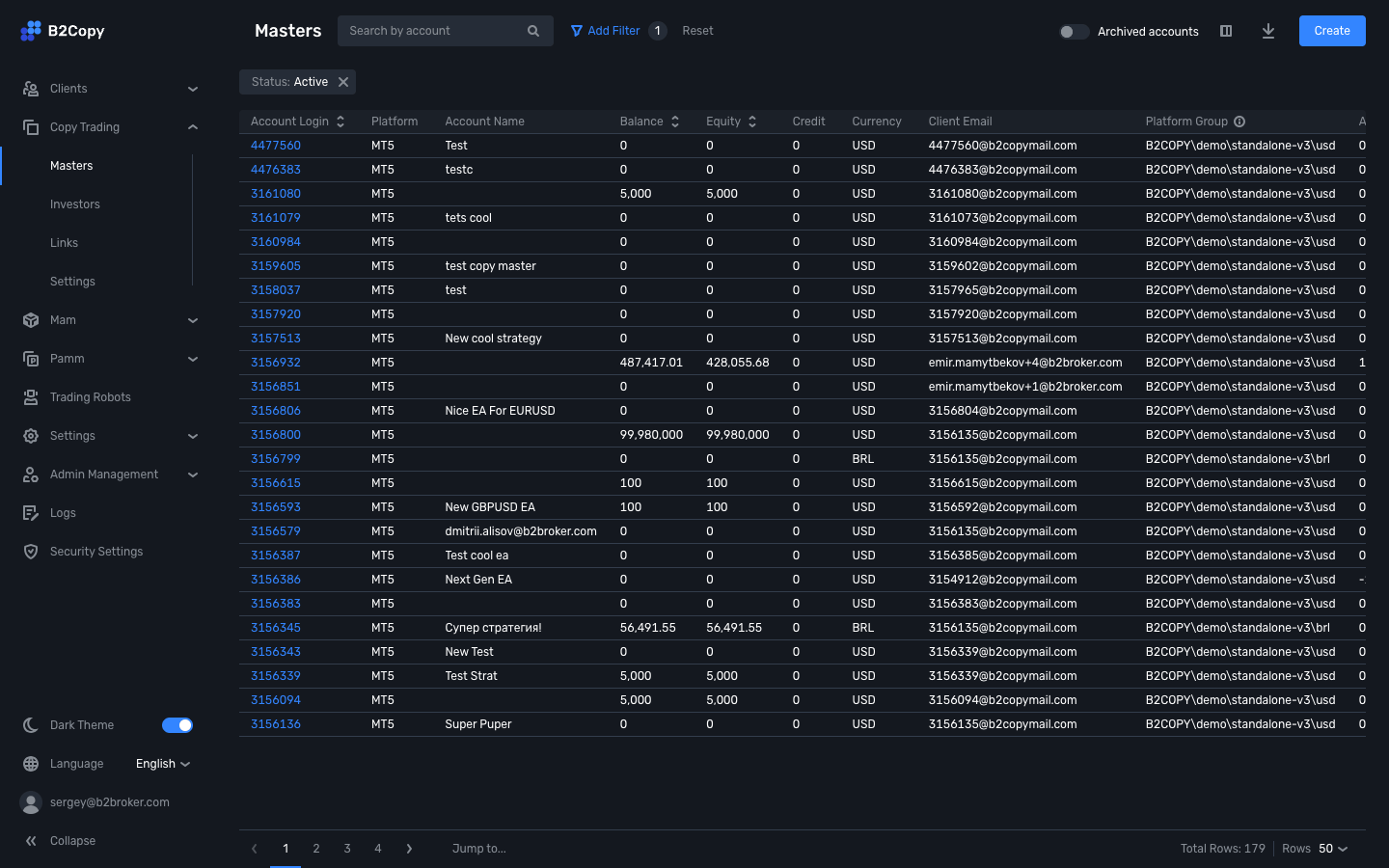
Task: Click the Settings gear icon in sidebar
Action: [x=31, y=436]
